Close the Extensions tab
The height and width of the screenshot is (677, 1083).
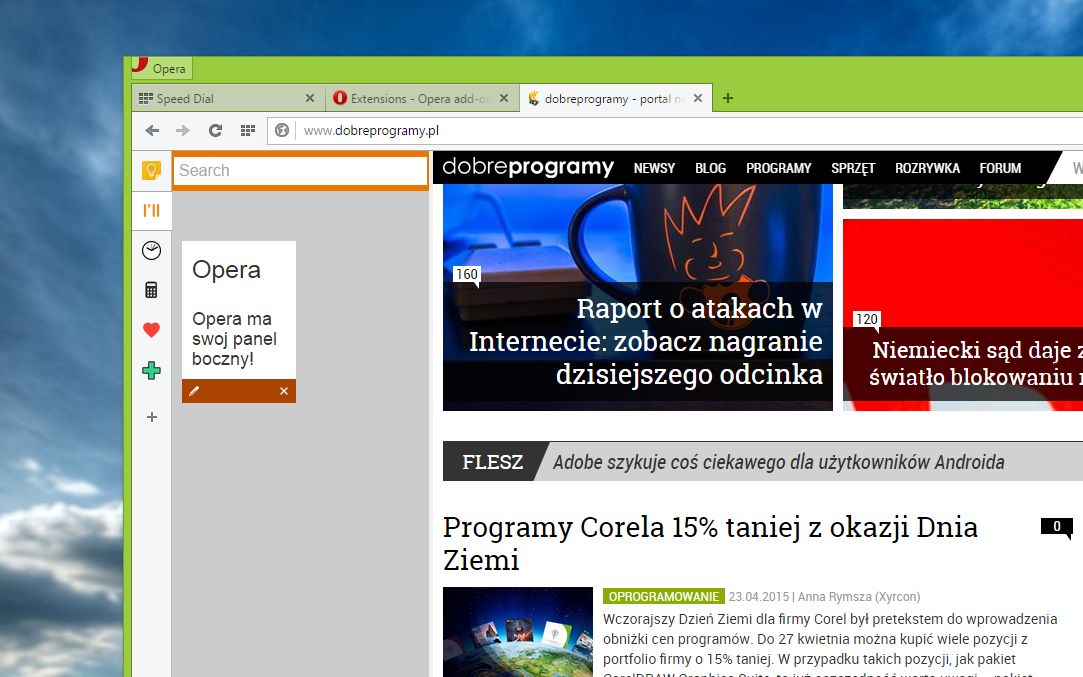pos(504,98)
